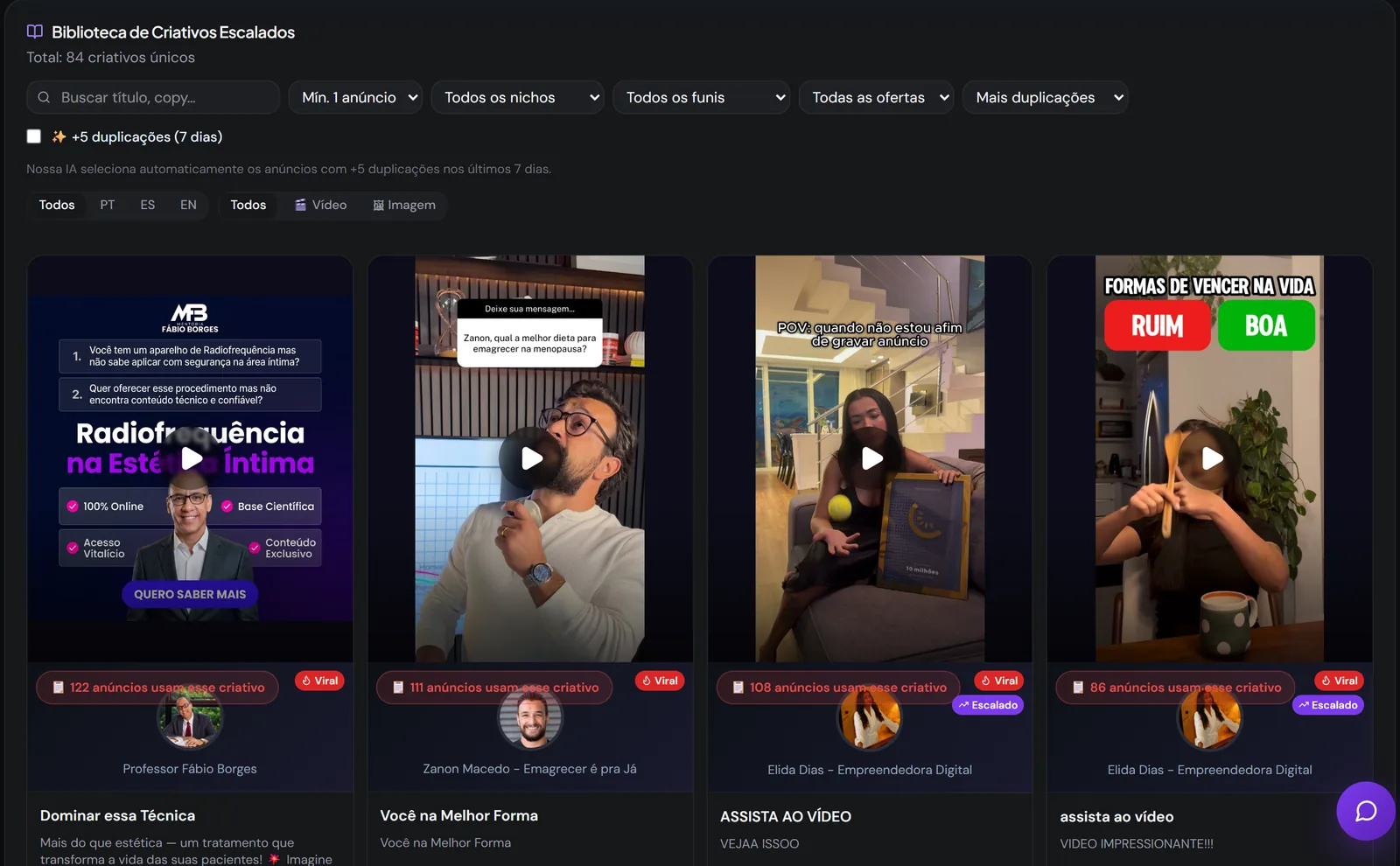Open the Mín. 1 anúncio dropdown
This screenshot has height=866, width=1400.
pos(356,97)
